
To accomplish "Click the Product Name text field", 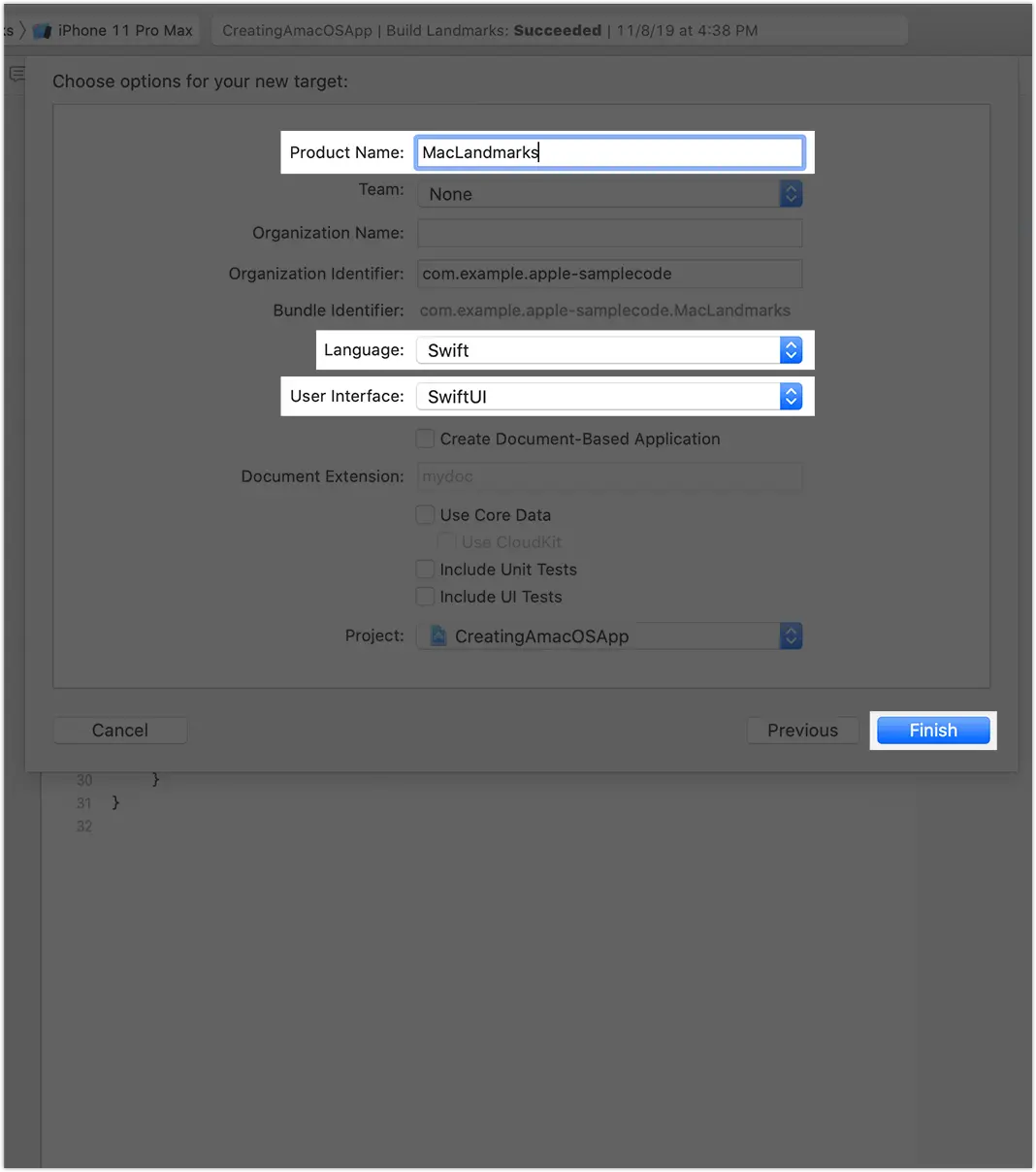I will pos(609,152).
